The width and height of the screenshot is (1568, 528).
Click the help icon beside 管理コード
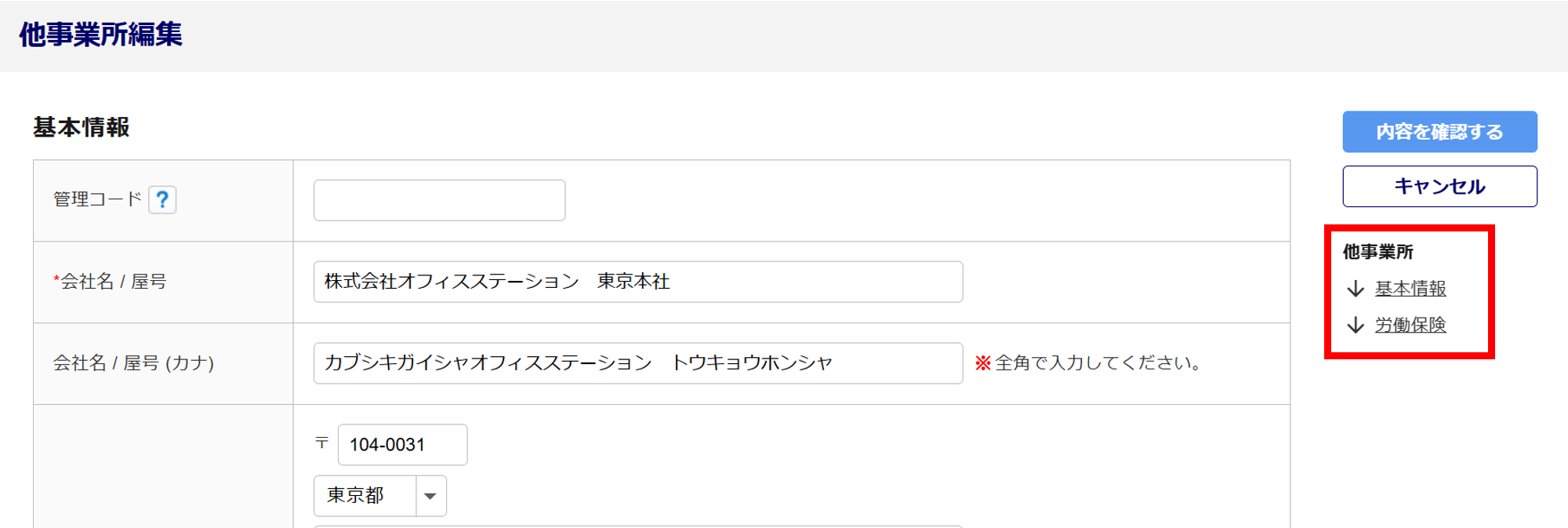[x=162, y=200]
